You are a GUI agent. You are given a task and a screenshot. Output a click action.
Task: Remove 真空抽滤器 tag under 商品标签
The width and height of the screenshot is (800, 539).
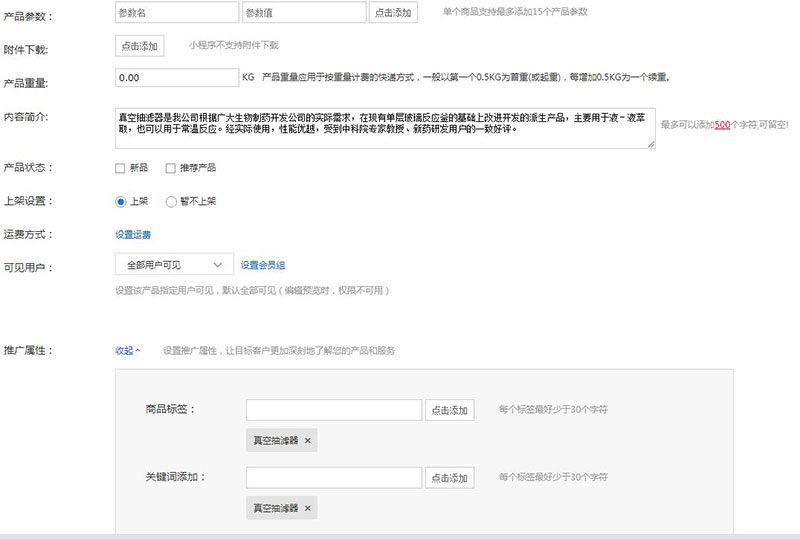pyautogui.click(x=308, y=440)
